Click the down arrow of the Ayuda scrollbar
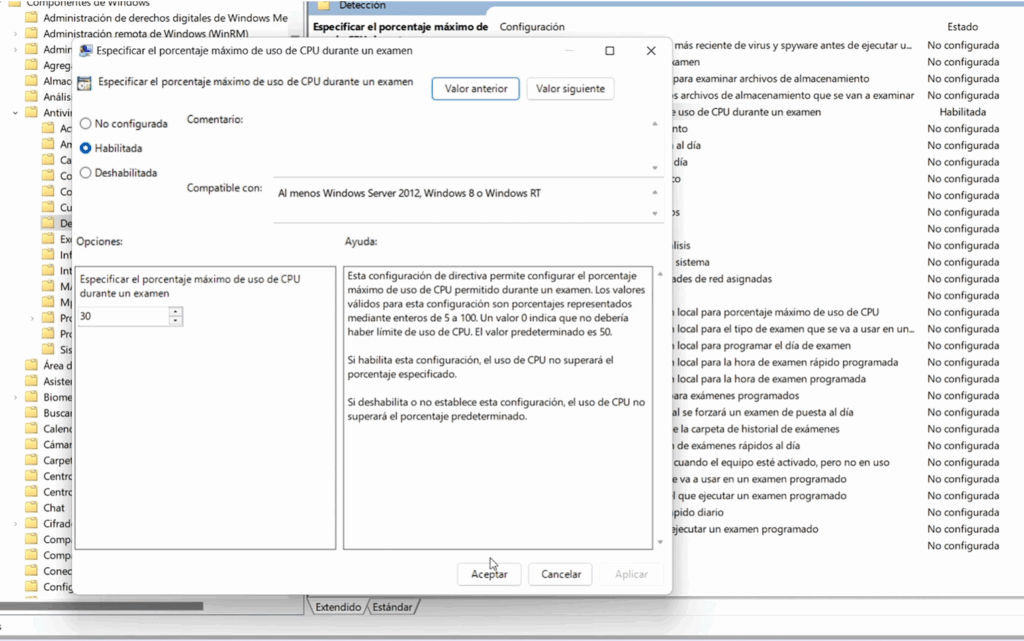This screenshot has width=1024, height=641. click(x=660, y=542)
